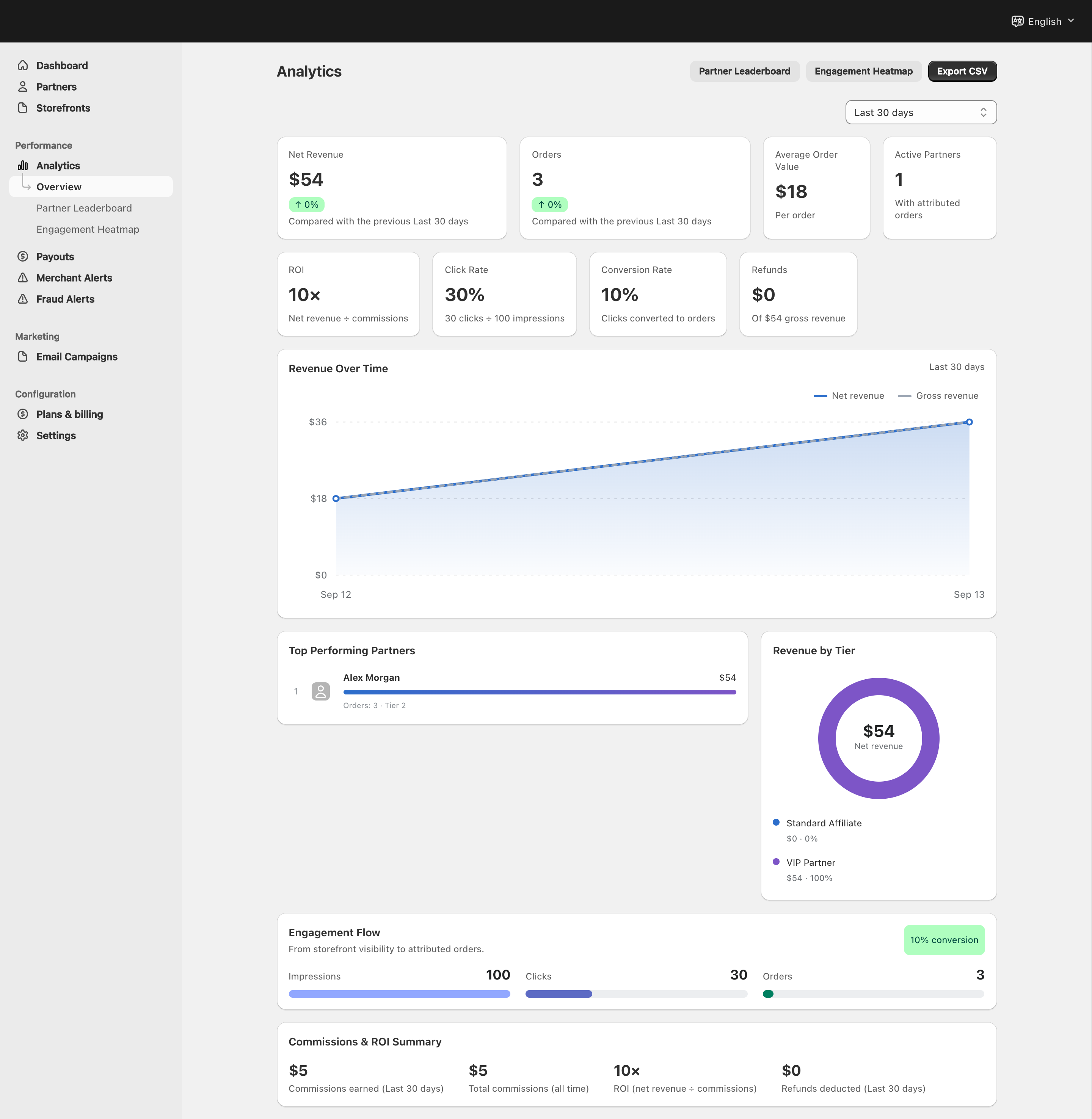The height and width of the screenshot is (1119, 1092).
Task: Open the Settings page
Action: pos(56,435)
